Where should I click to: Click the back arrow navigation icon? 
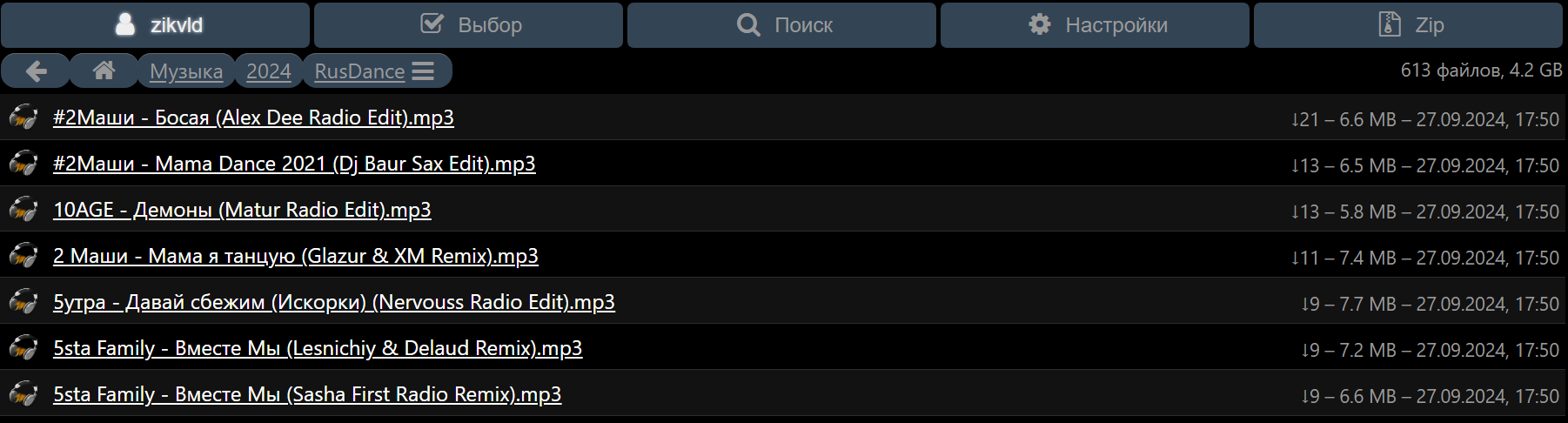36,71
